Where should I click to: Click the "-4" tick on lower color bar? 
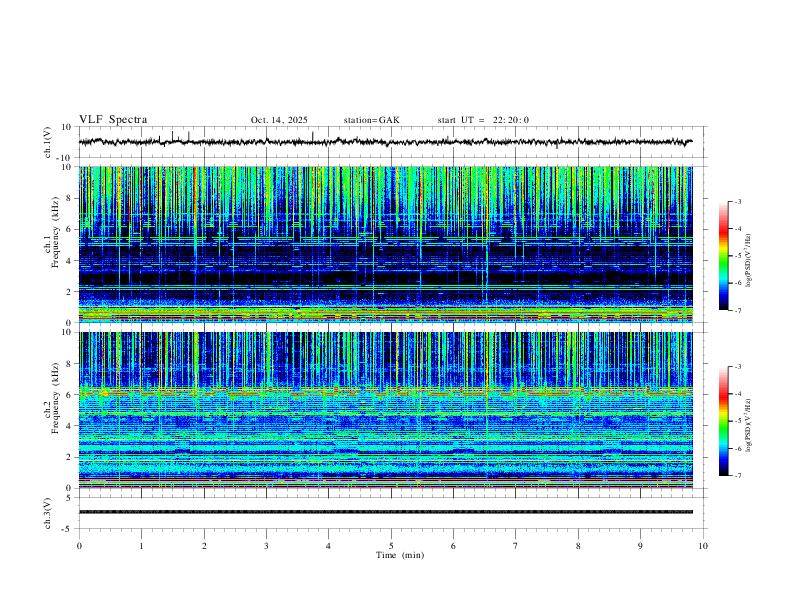(x=737, y=394)
